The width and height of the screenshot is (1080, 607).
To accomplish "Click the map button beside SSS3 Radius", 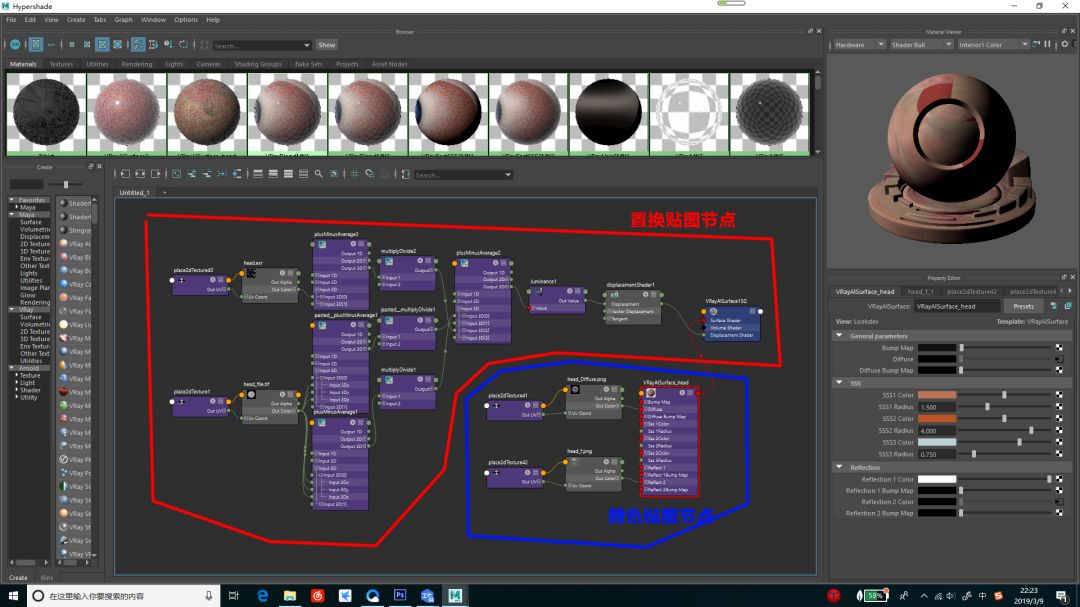I will pyautogui.click(x=1059, y=455).
